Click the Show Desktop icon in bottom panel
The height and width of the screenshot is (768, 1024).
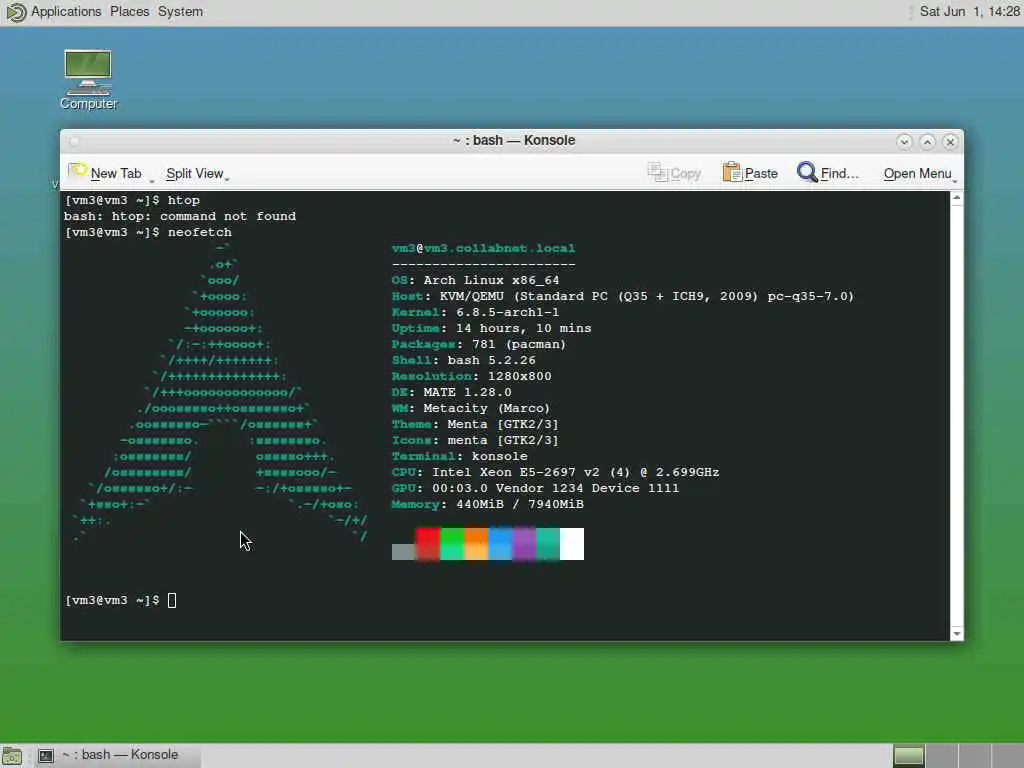(x=12, y=756)
